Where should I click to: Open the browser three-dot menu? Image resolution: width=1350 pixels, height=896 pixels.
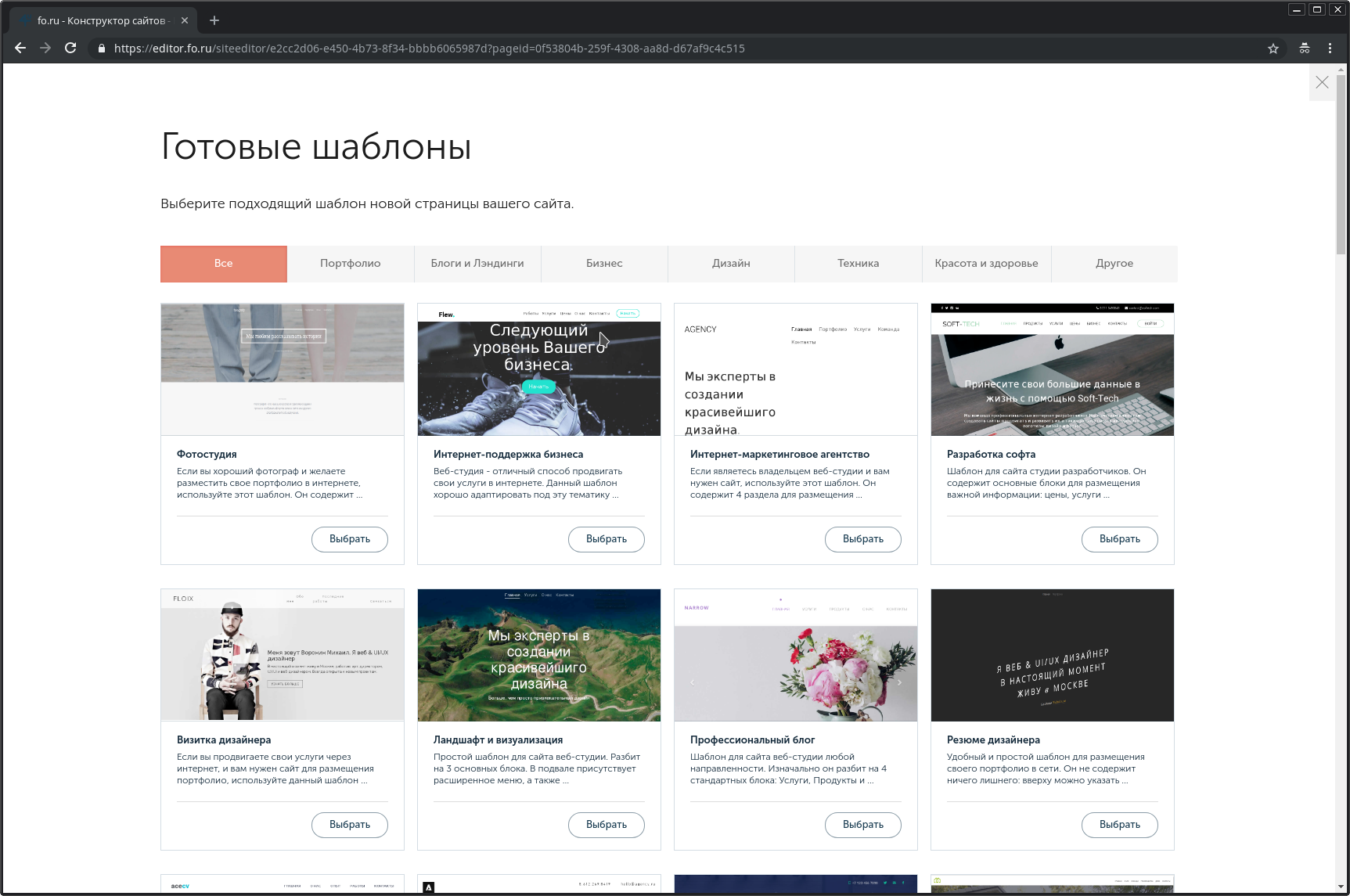[1330, 49]
